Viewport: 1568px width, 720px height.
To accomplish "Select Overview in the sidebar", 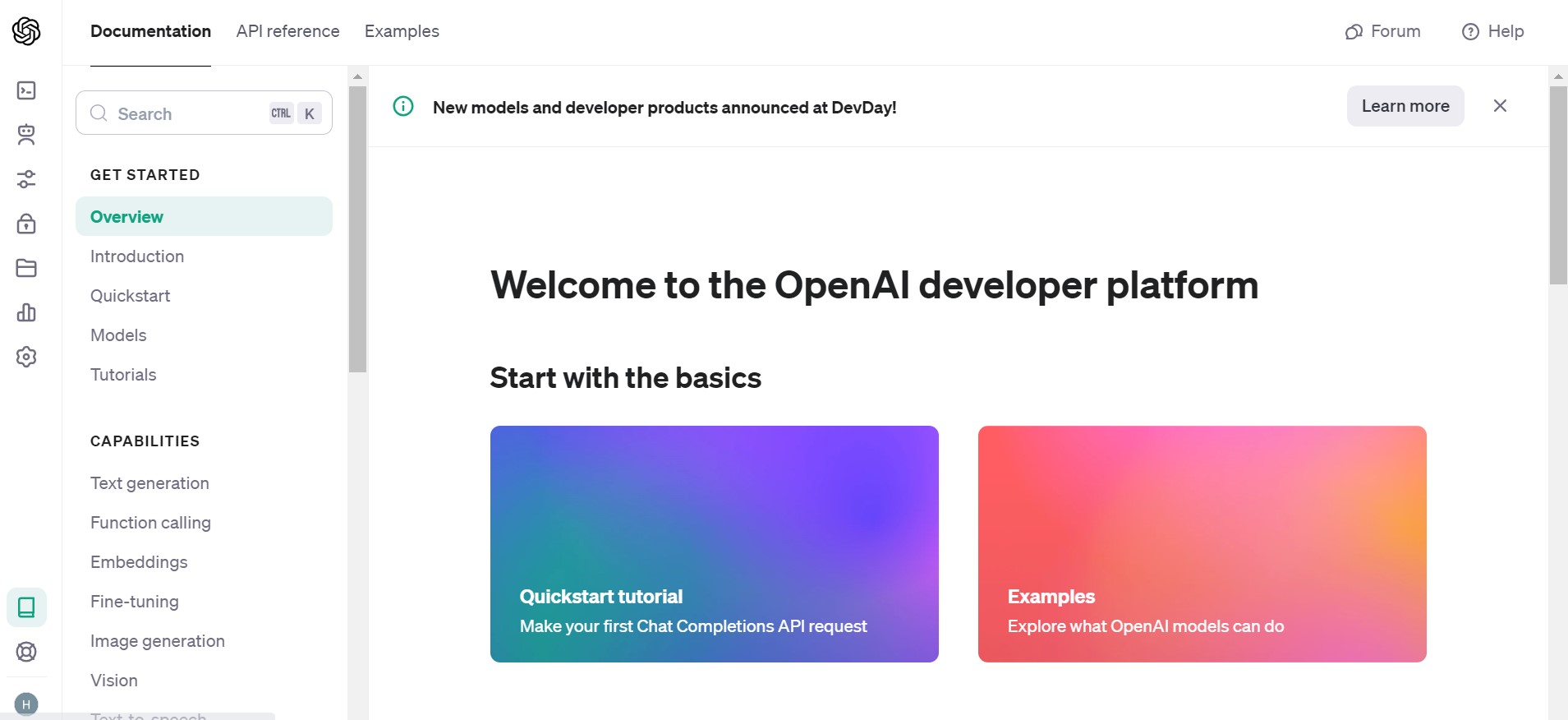I will pyautogui.click(x=204, y=216).
